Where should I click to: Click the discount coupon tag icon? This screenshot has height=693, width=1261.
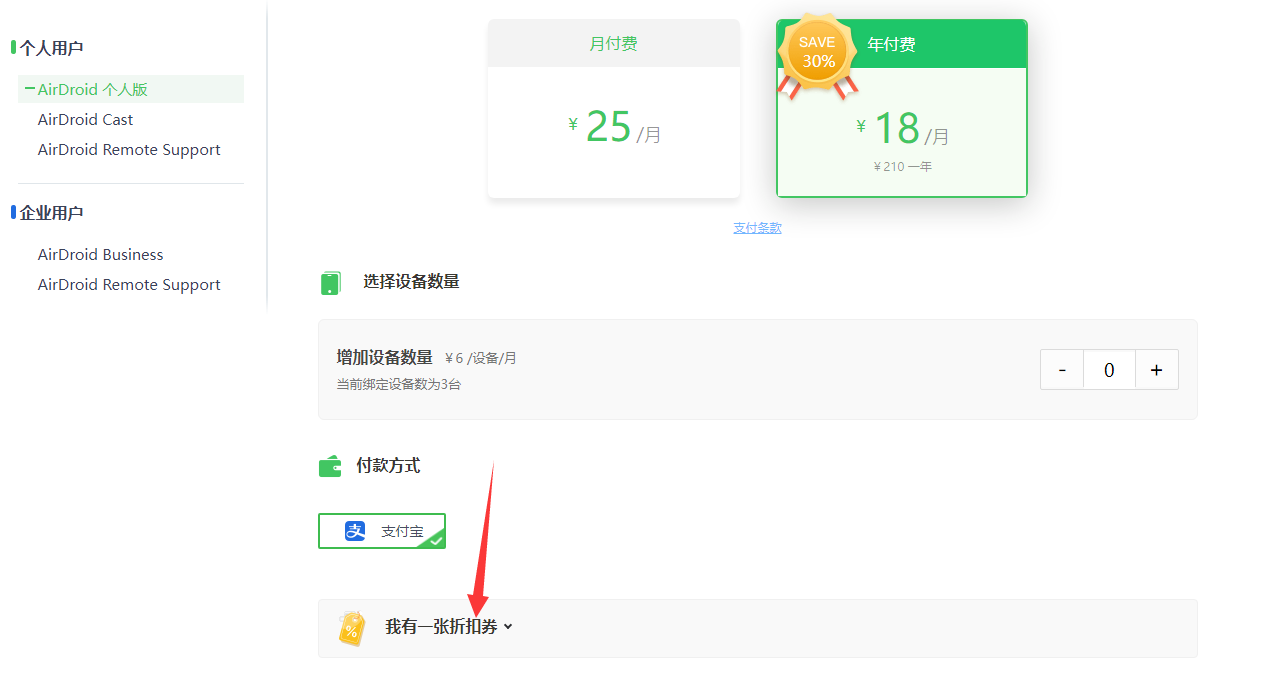[x=351, y=628]
